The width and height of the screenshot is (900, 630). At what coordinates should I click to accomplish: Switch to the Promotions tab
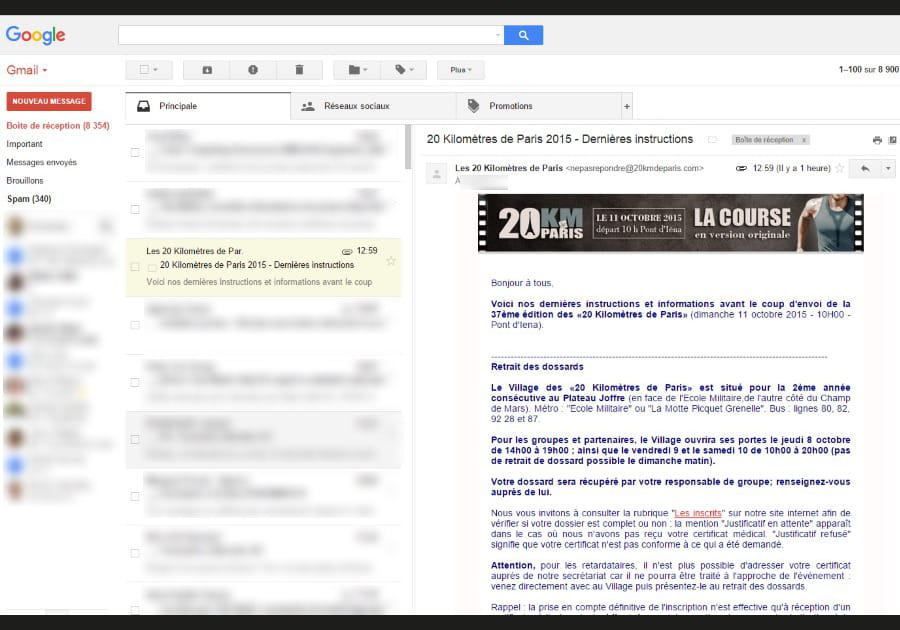(539, 106)
